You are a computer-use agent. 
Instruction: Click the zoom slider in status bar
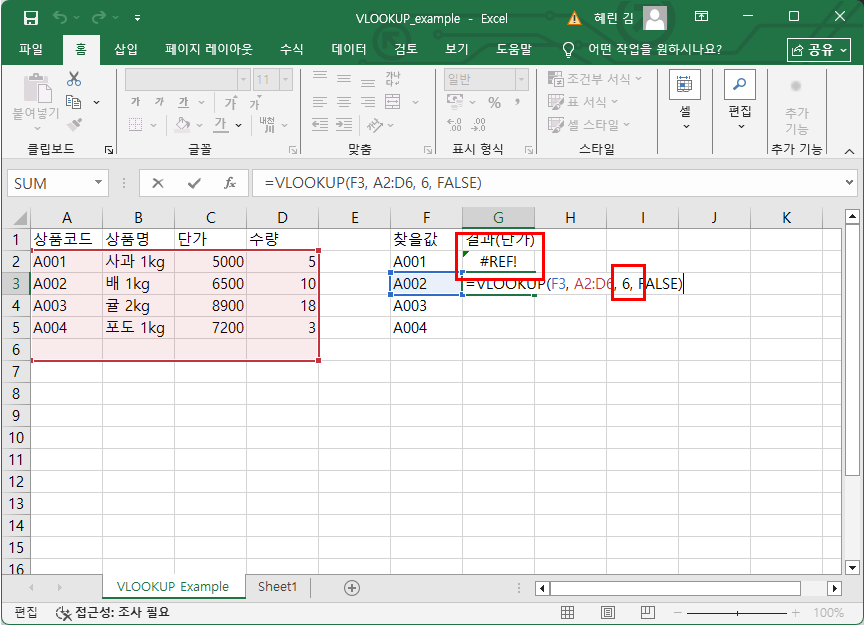coord(733,613)
